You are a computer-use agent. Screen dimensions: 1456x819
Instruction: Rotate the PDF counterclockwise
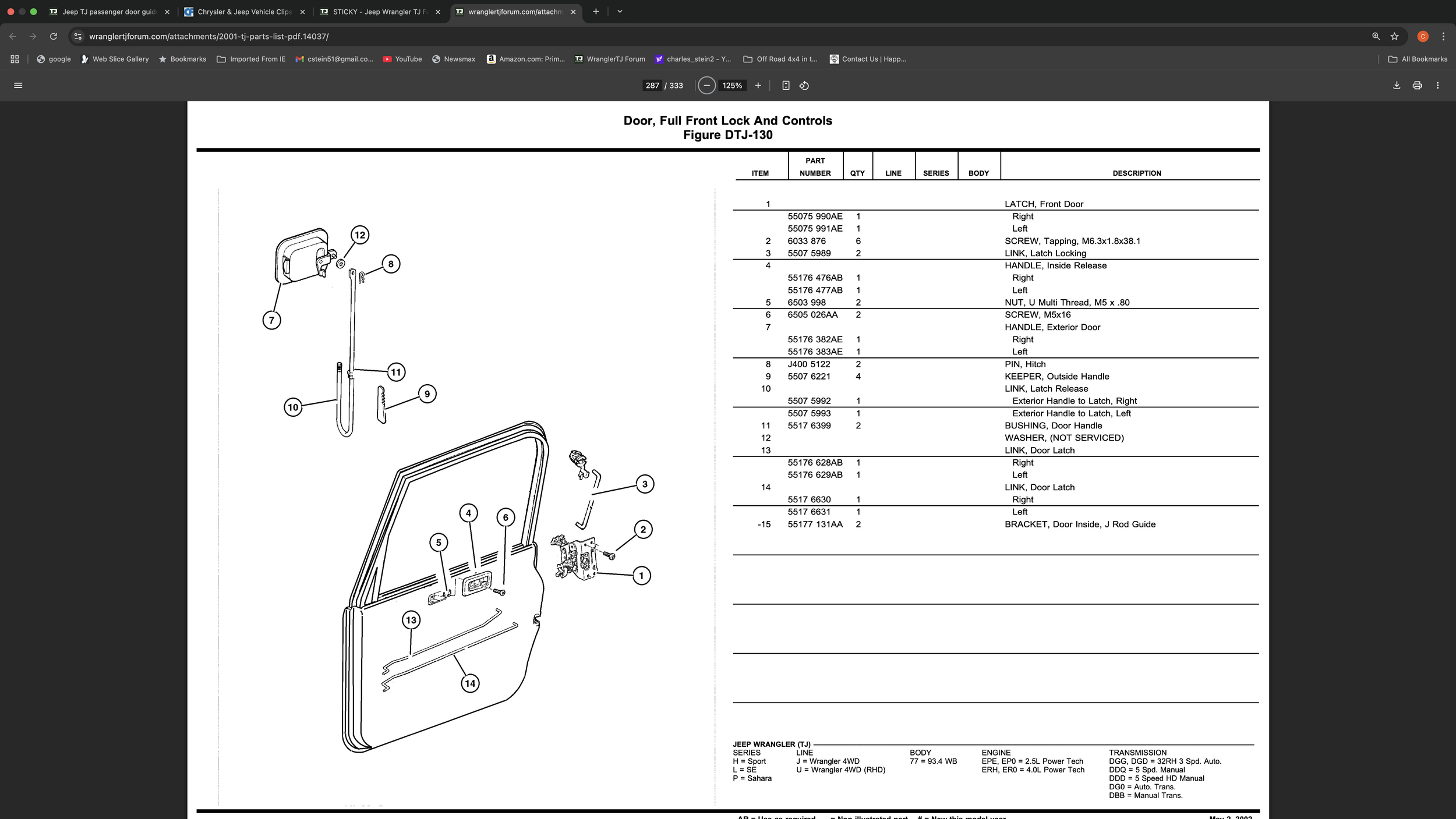pos(804,86)
